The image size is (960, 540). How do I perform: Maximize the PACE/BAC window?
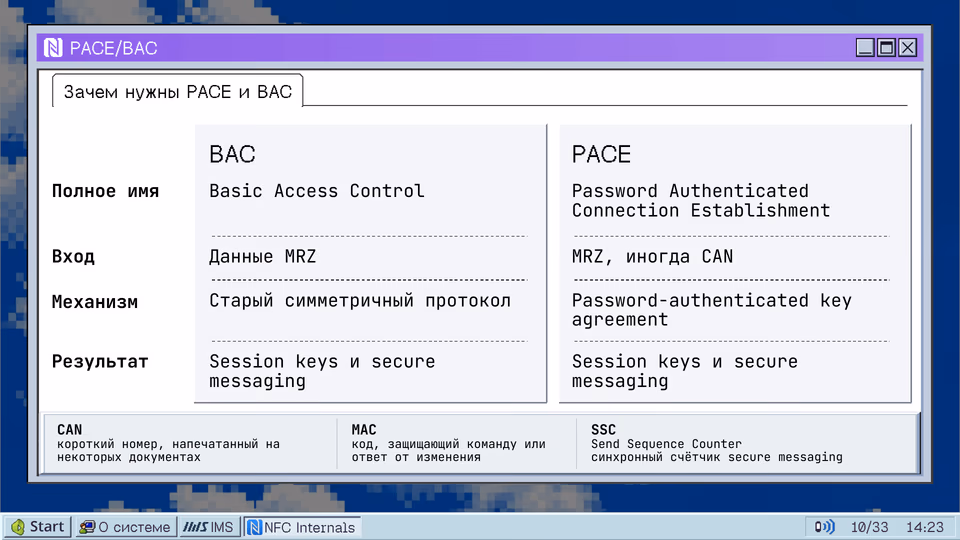pos(886,48)
